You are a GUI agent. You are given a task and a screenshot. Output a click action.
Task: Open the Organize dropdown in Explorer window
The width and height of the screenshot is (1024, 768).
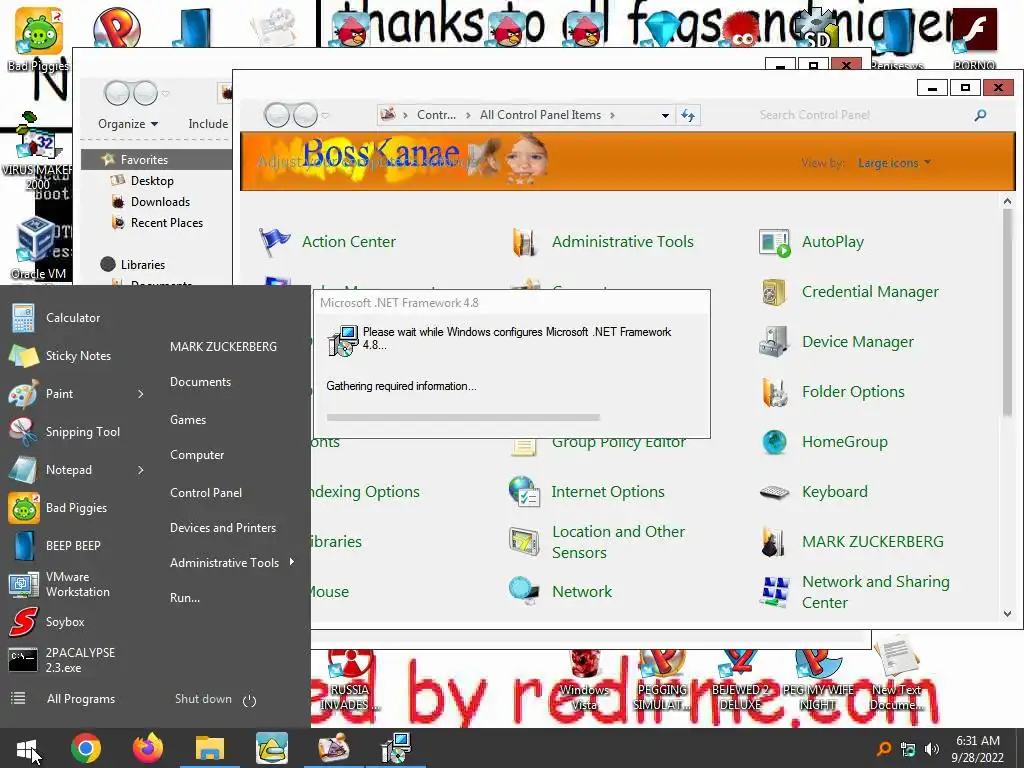pyautogui.click(x=128, y=123)
